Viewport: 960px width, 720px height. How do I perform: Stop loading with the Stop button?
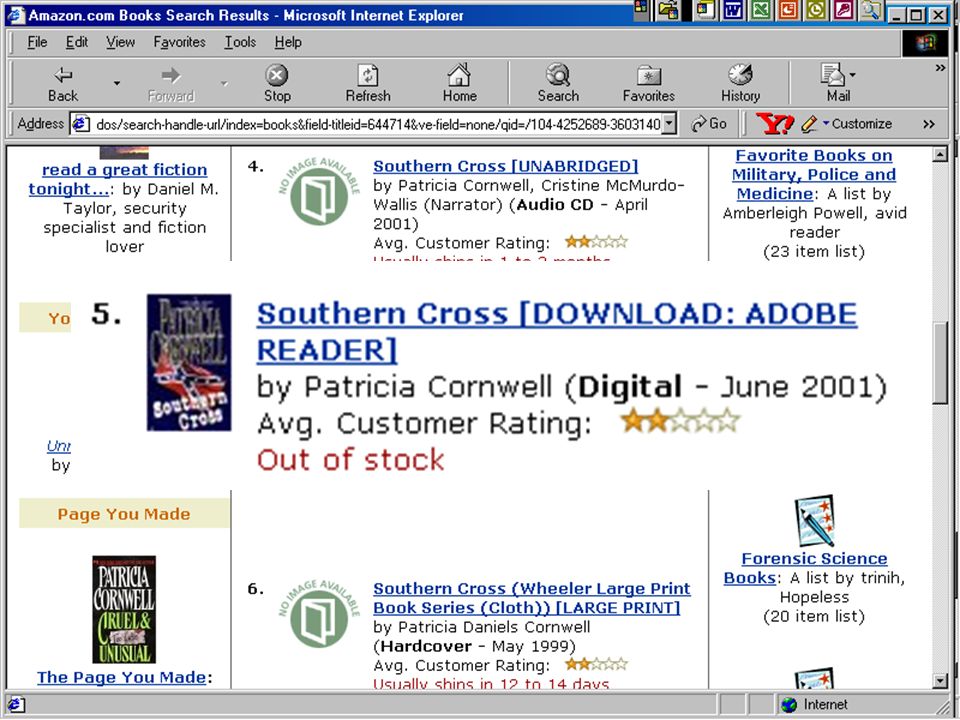(277, 84)
